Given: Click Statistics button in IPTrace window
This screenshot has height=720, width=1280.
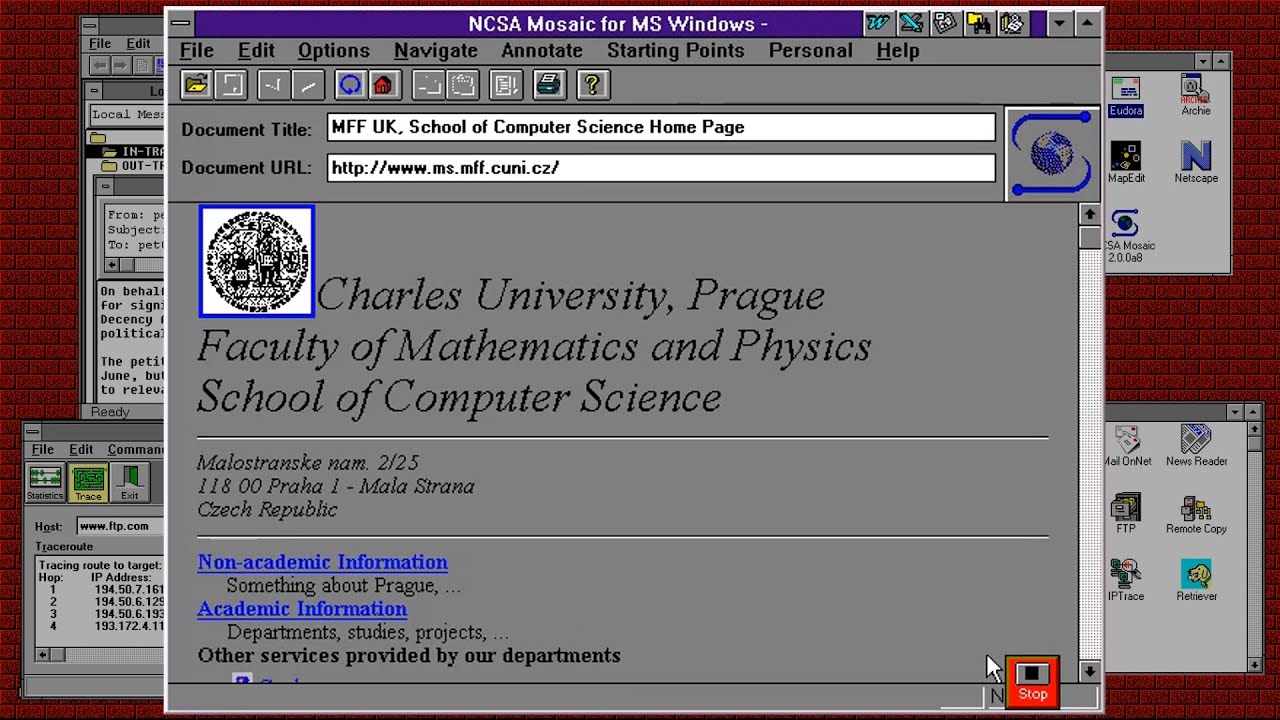Looking at the screenshot, I should [x=45, y=482].
